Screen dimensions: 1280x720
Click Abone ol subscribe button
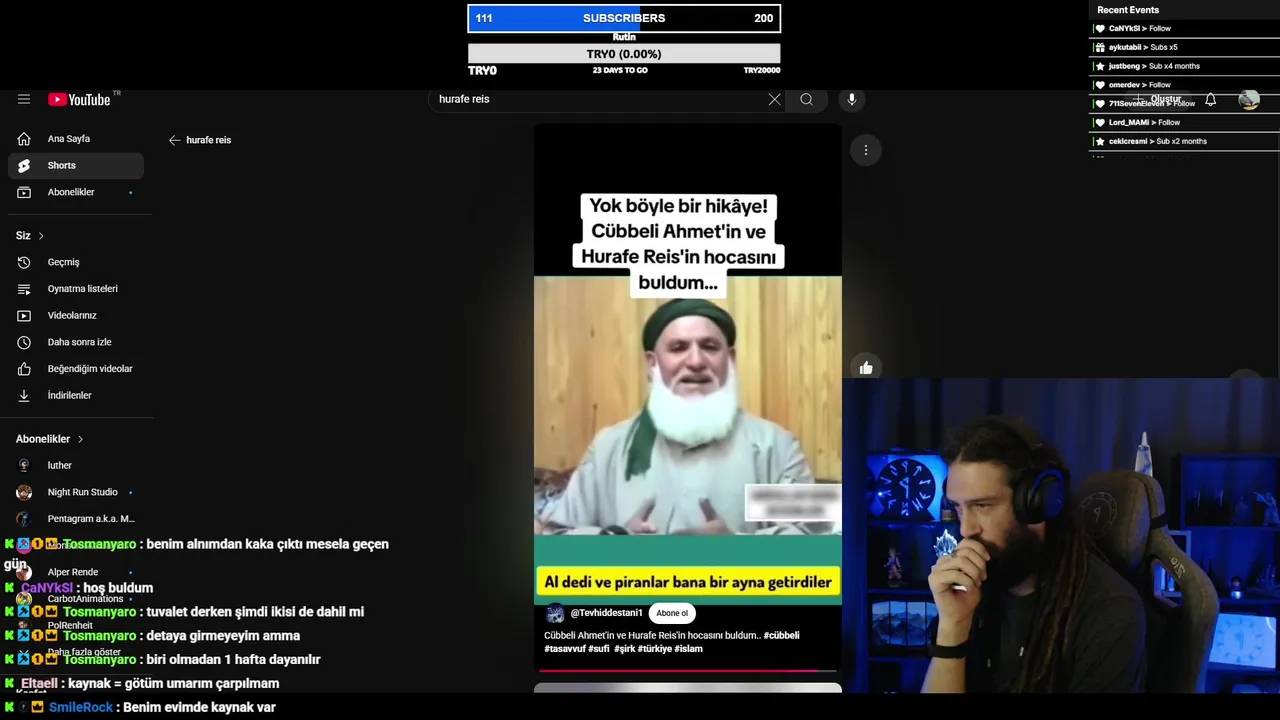(672, 613)
